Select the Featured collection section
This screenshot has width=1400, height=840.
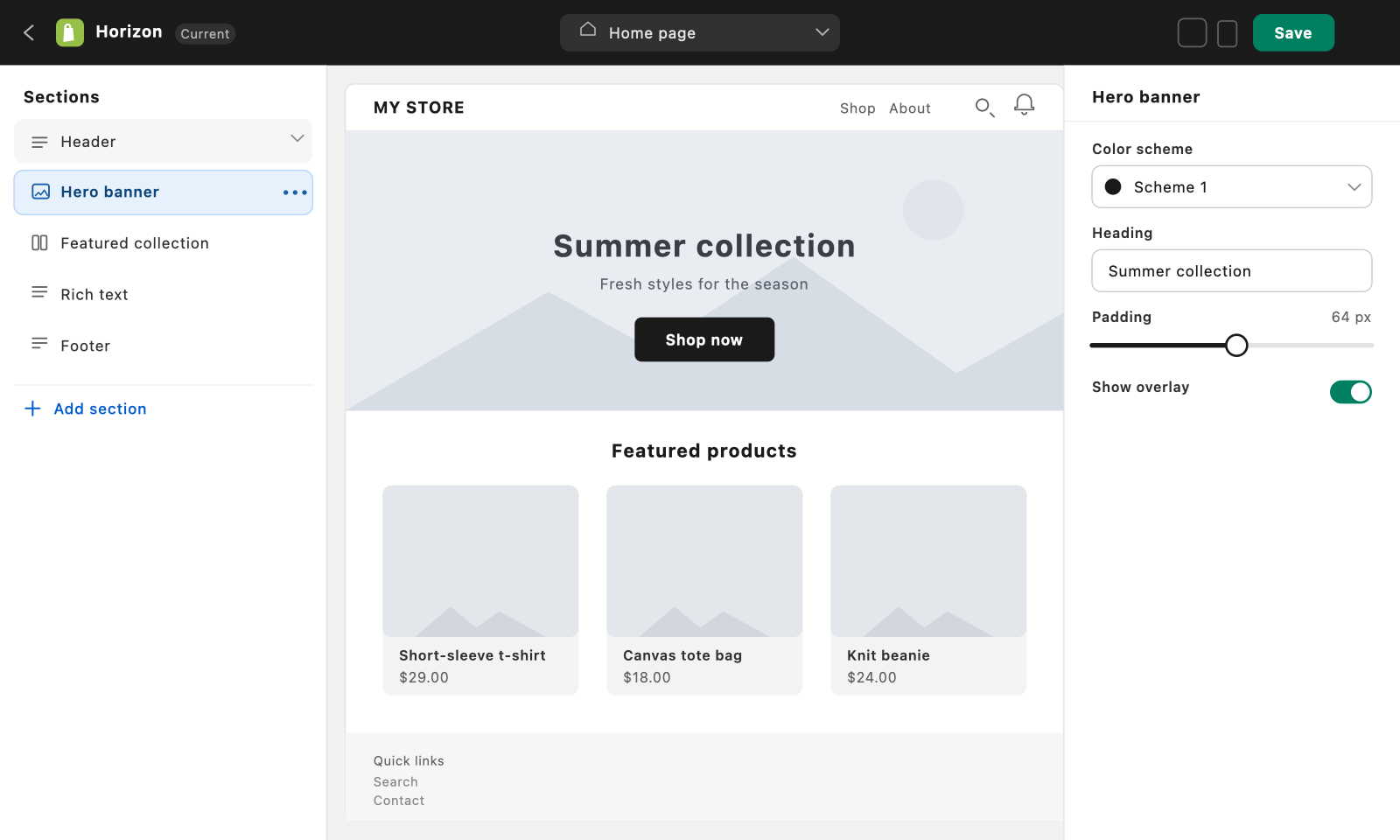(x=163, y=243)
